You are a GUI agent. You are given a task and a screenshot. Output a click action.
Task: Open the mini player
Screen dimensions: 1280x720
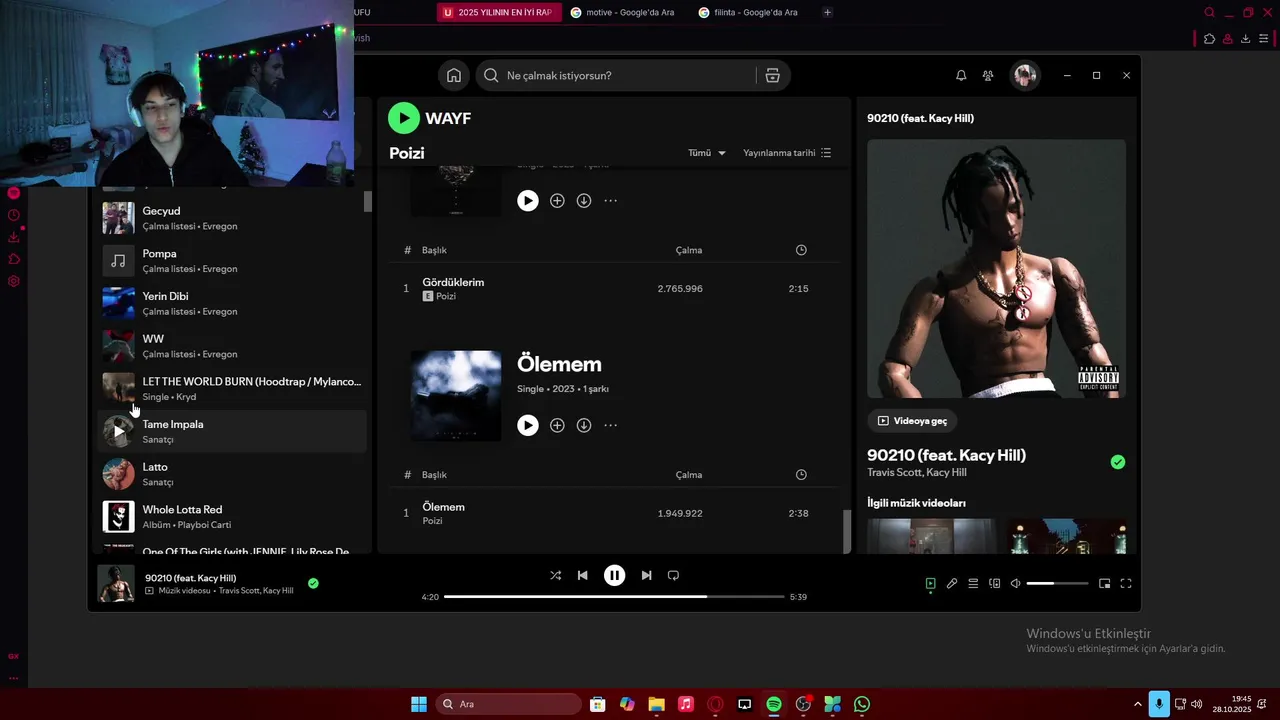[1105, 583]
